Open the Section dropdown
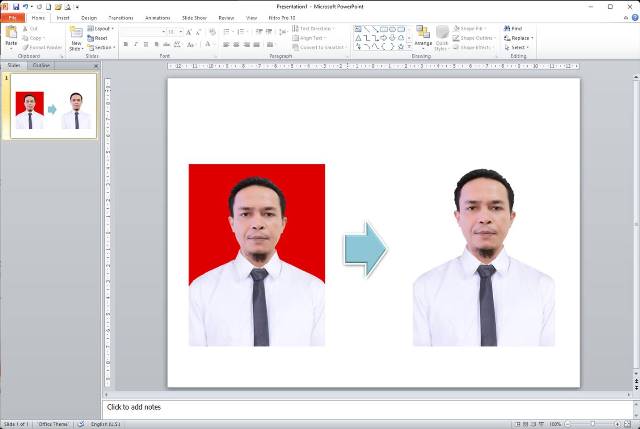 click(x=101, y=47)
